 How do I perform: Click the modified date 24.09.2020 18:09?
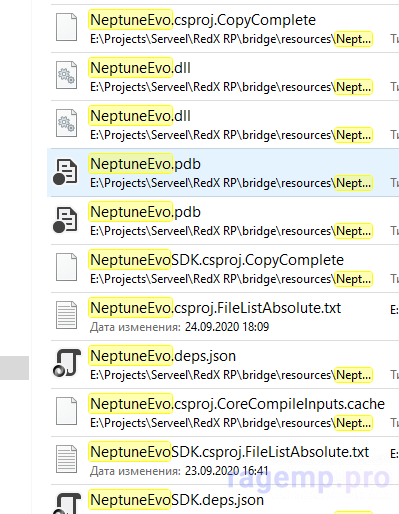pos(227,327)
